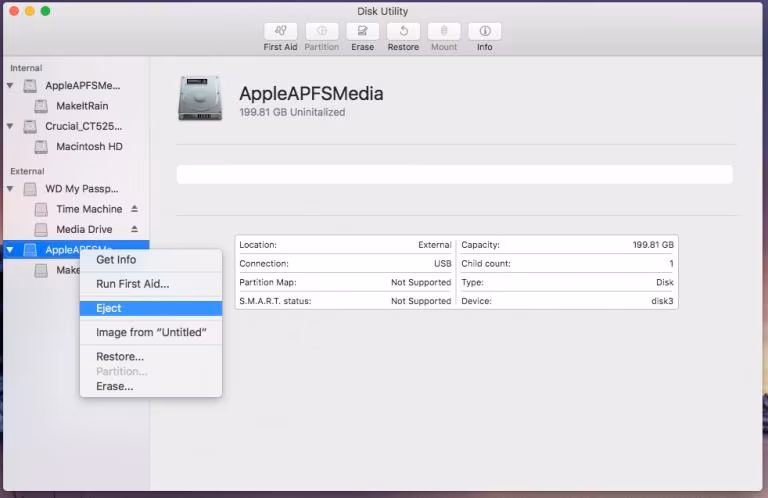Click "Not Supported" next to Partition Map
This screenshot has height=498, width=768.
(421, 283)
